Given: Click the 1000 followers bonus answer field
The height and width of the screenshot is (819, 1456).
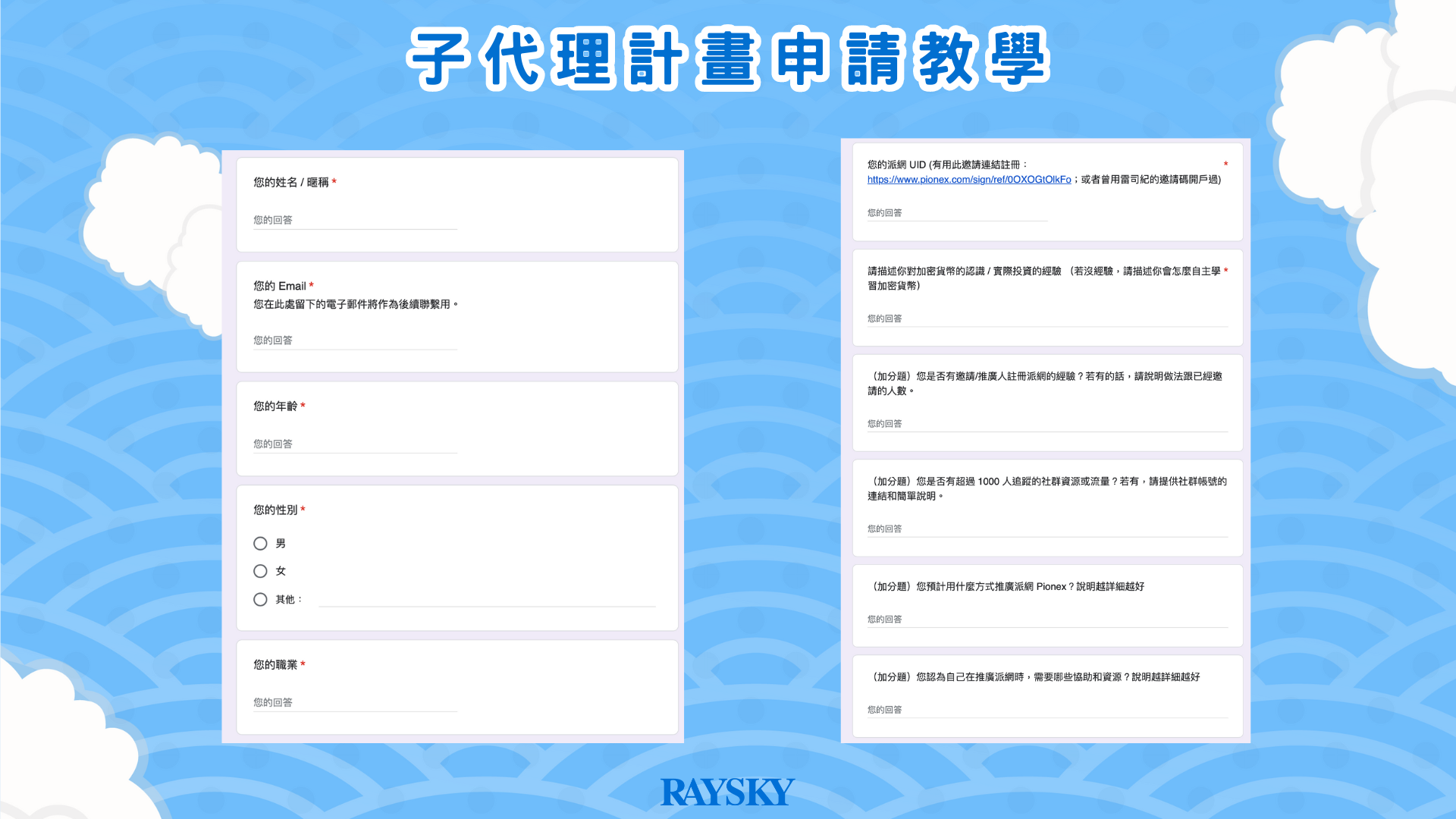Looking at the screenshot, I should coord(1047,529).
